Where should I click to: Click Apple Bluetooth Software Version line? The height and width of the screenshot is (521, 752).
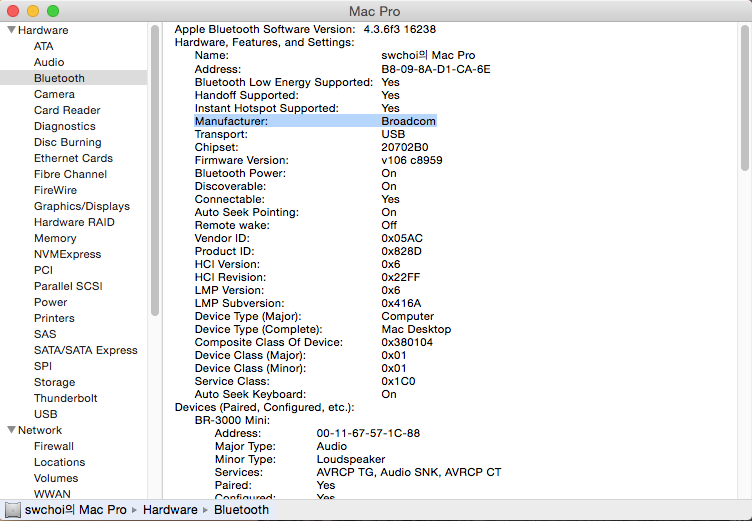coord(305,29)
